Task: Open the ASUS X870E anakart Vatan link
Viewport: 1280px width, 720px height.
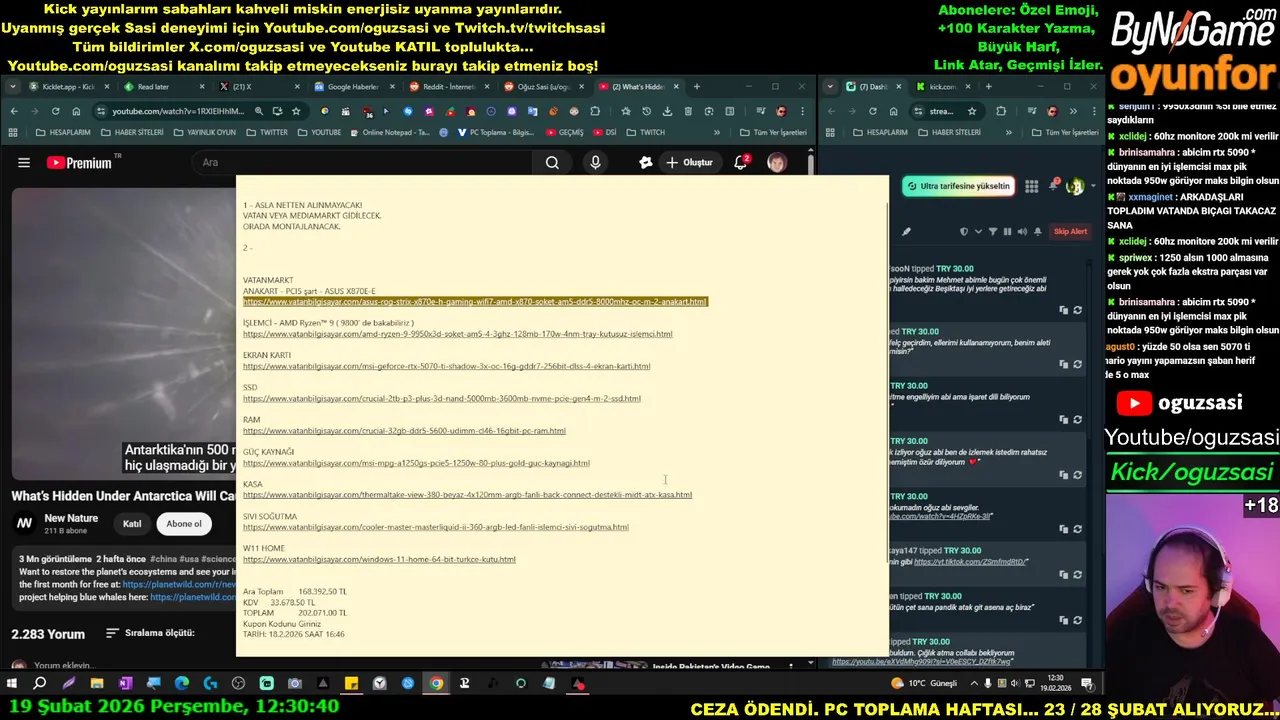Action: coord(475,302)
